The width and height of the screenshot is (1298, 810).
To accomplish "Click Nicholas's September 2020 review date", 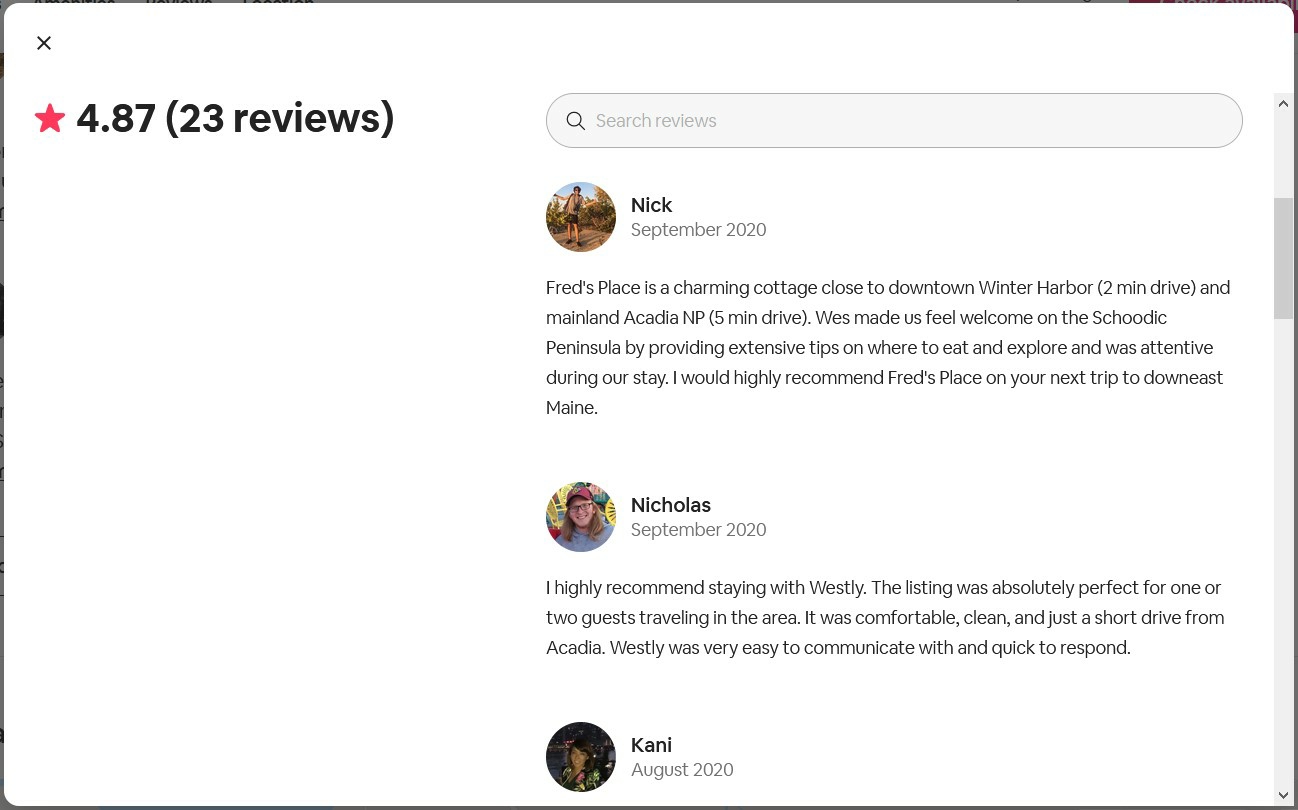I will point(698,530).
